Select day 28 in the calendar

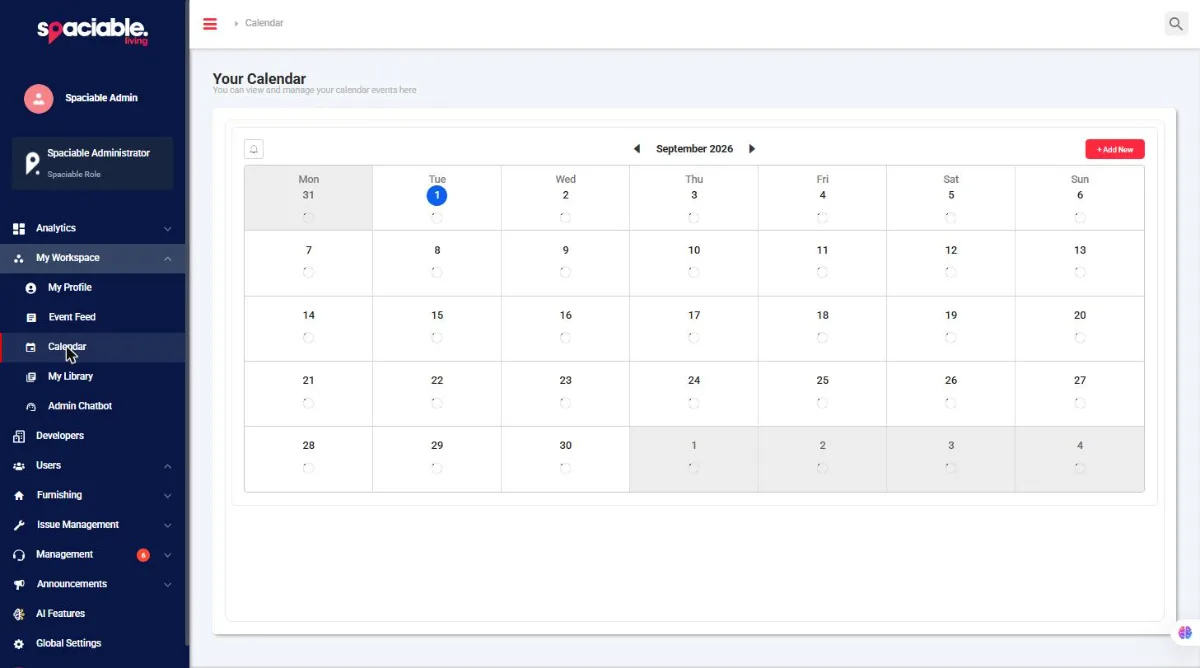click(309, 459)
